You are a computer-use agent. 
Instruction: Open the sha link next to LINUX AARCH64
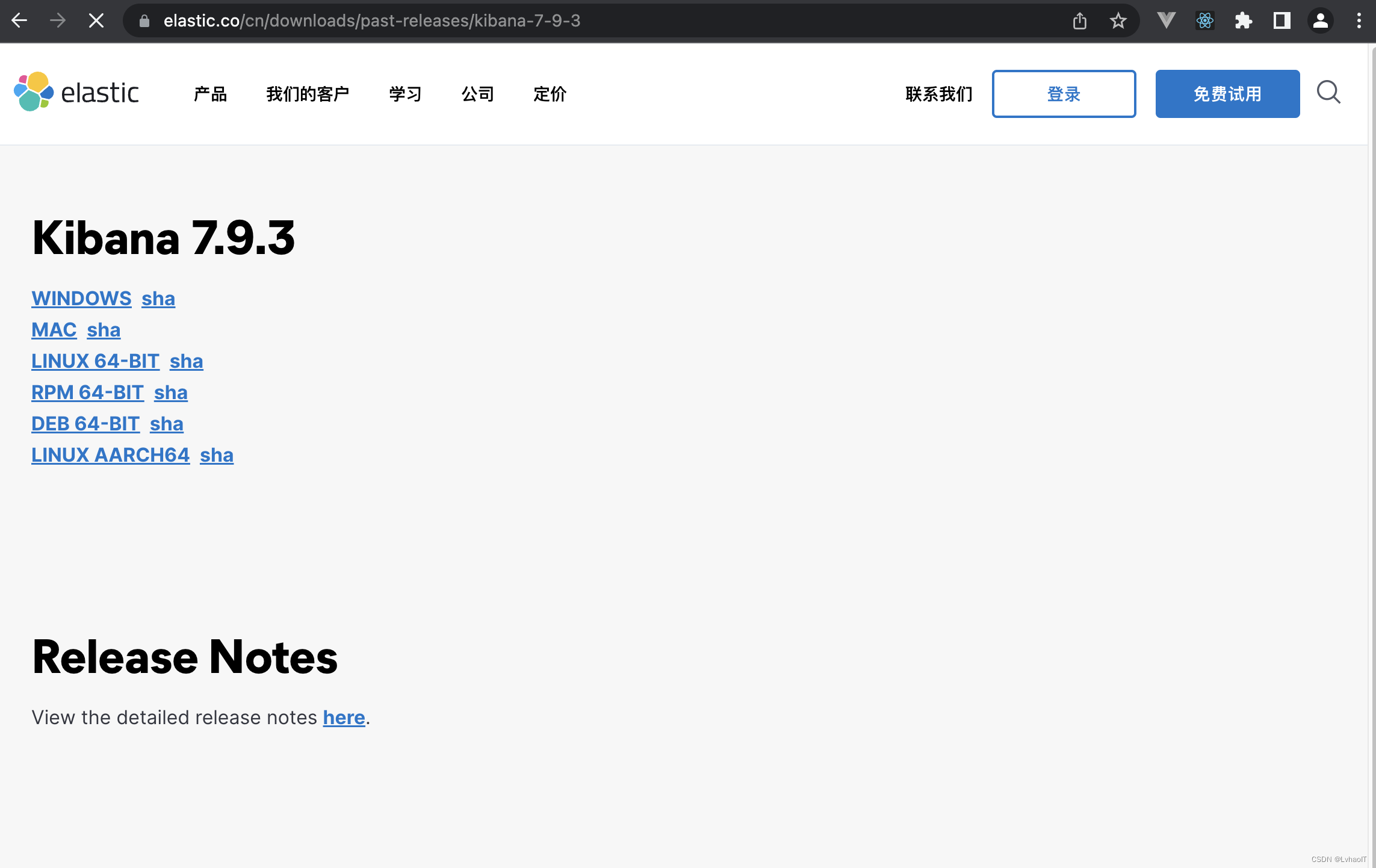tap(217, 455)
